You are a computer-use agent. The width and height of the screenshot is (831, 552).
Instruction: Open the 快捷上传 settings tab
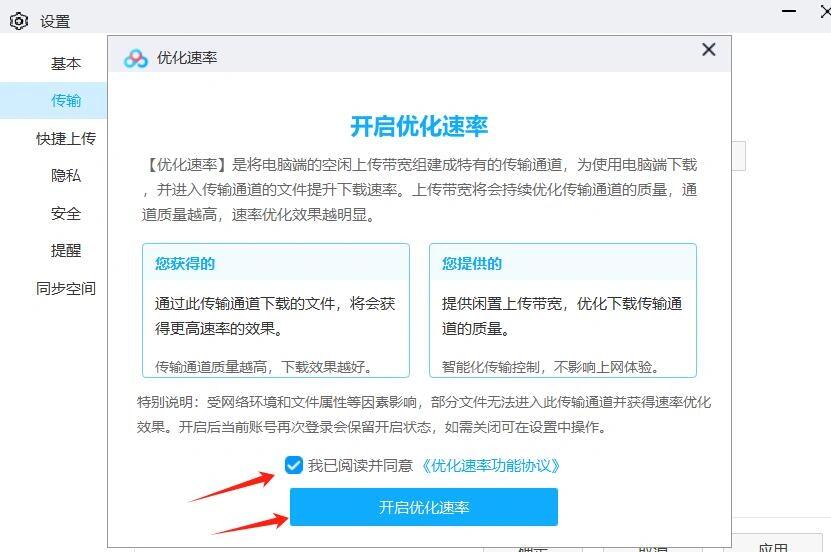66,138
